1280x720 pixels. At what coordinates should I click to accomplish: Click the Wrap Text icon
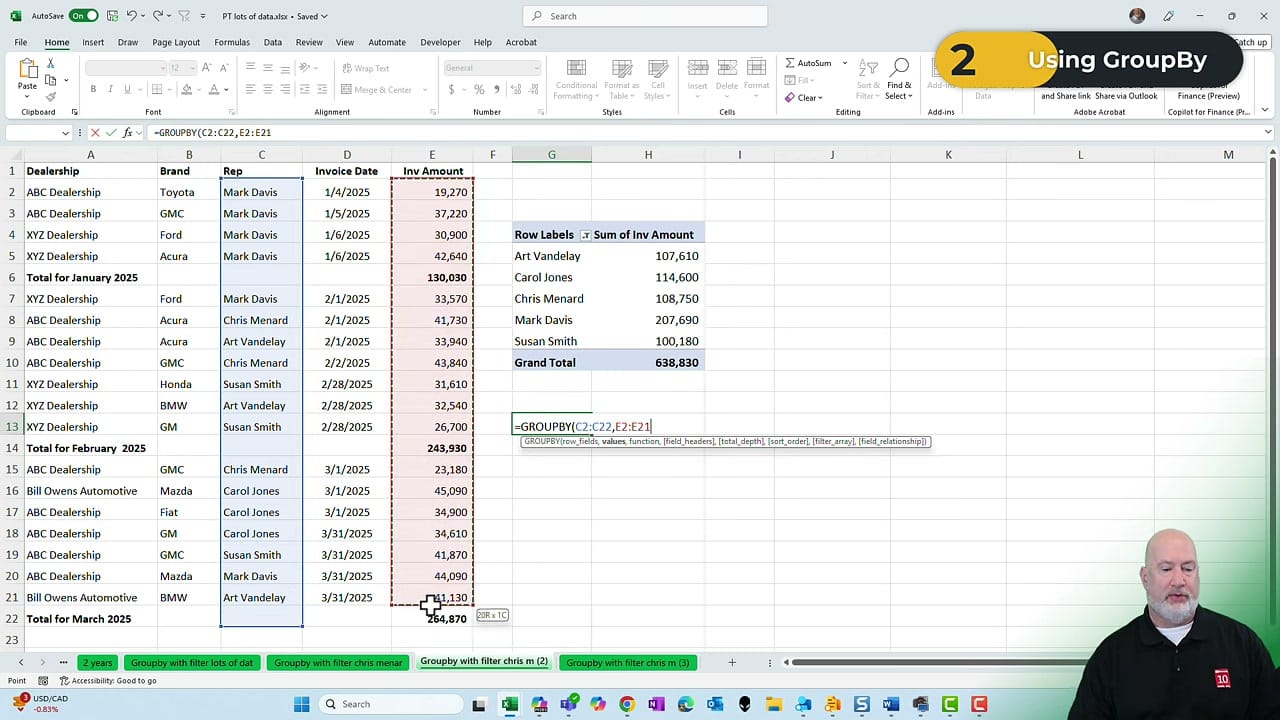(346, 68)
